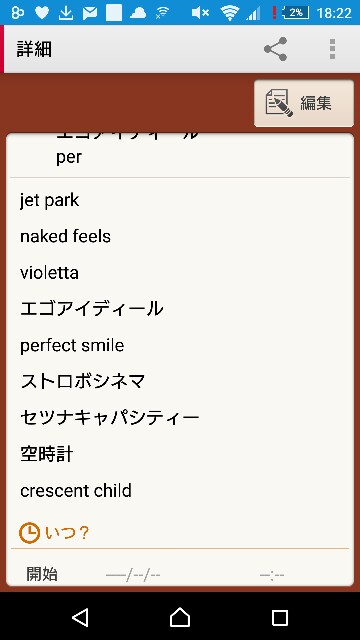Tap the mail icon in status bar
The height and width of the screenshot is (640, 360).
[90, 13]
